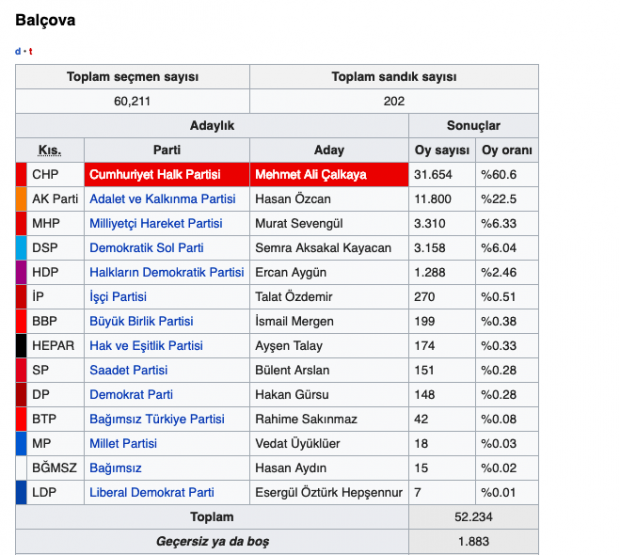Open Bağımsız Türkiye Partisi link
620x555 pixels.
point(156,419)
